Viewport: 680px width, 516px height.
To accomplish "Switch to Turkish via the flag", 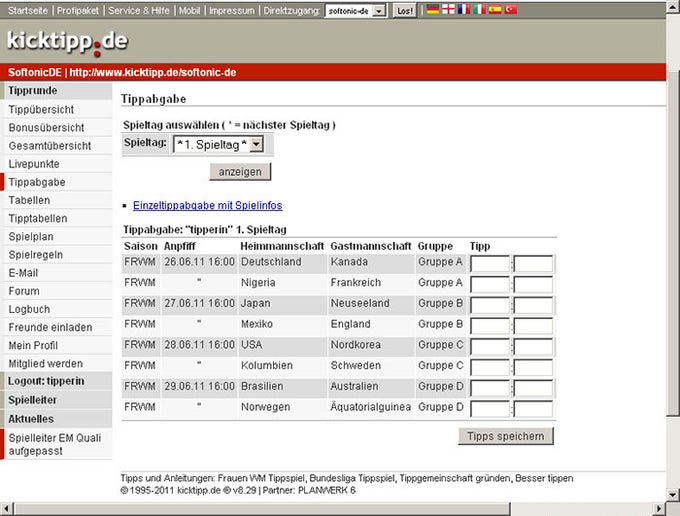I will (x=510, y=9).
